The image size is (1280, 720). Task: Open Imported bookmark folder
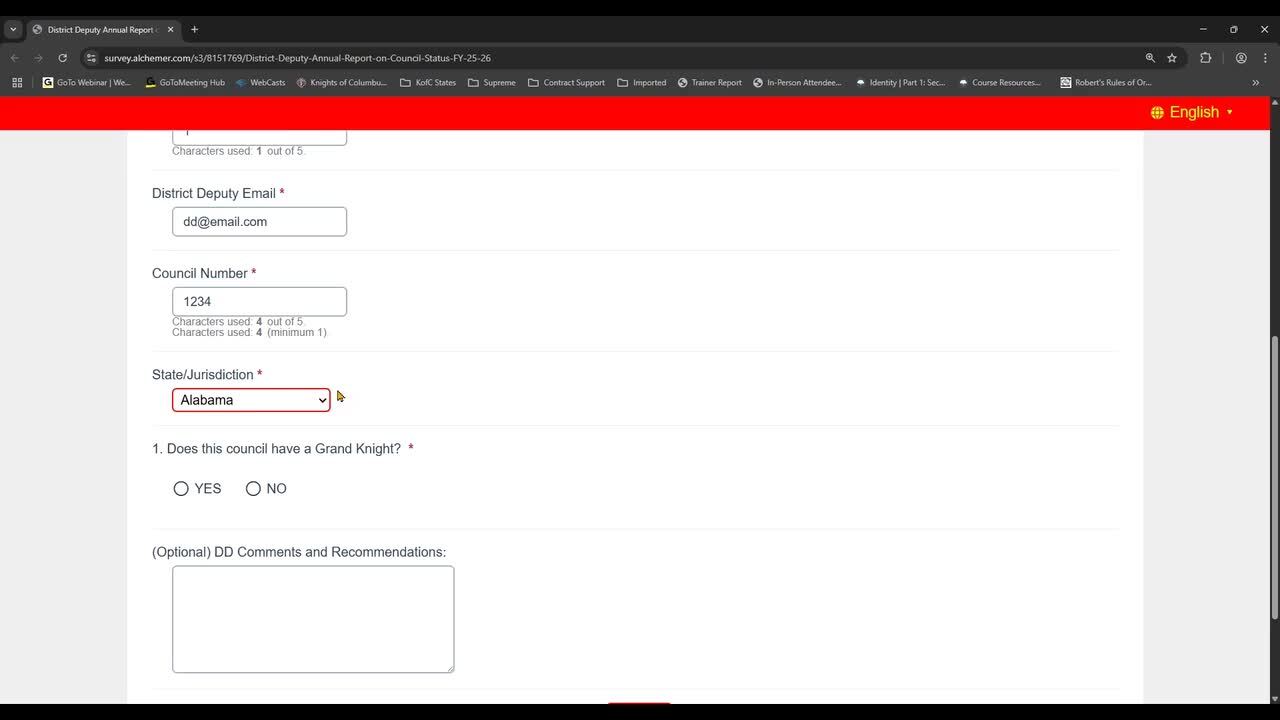642,83
